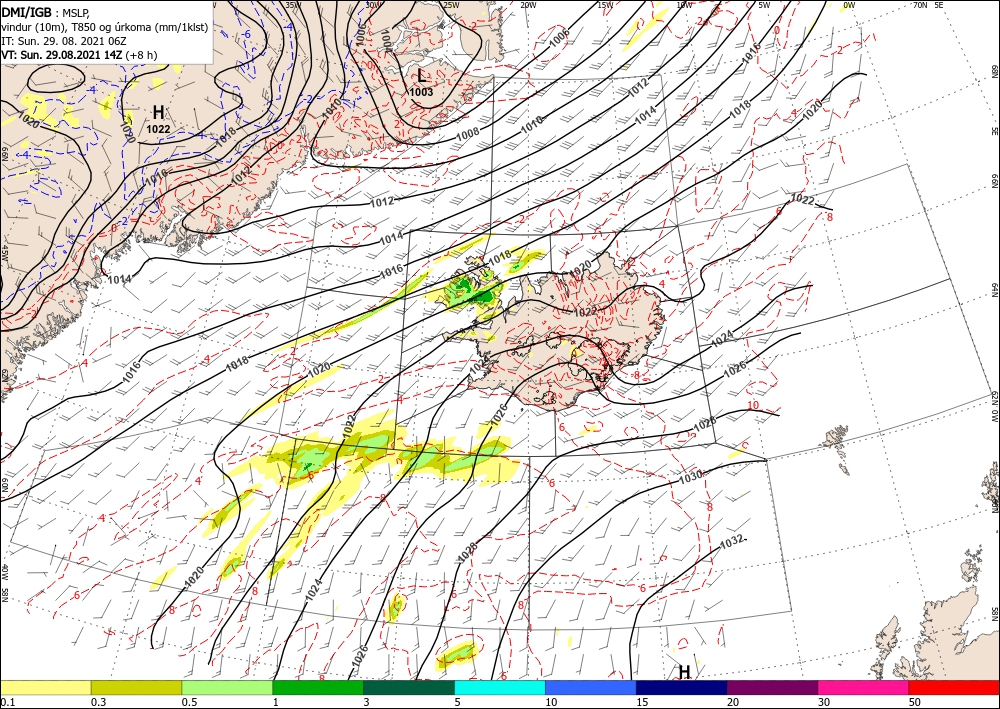This screenshot has height=709, width=1000.
Task: Click the '70N' latitude label
Action: click(x=920, y=5)
